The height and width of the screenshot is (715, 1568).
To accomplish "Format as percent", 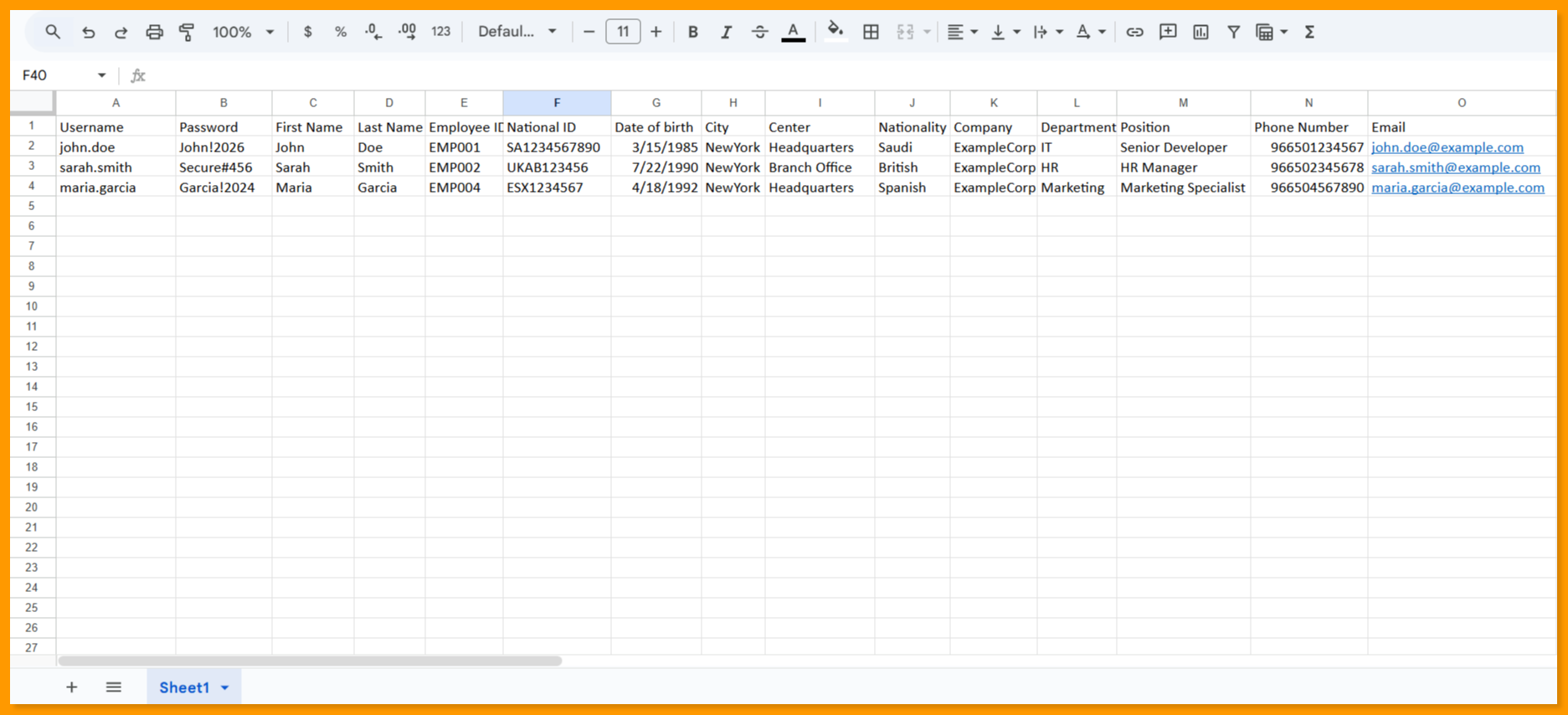I will click(x=341, y=32).
